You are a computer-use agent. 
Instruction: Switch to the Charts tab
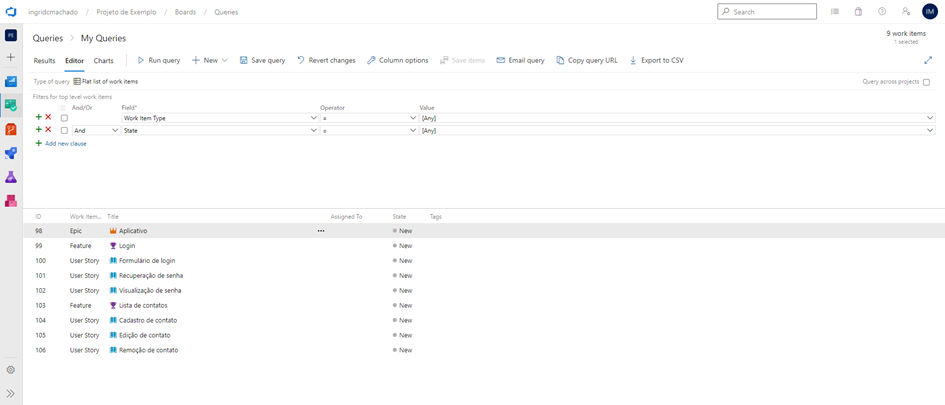104,61
